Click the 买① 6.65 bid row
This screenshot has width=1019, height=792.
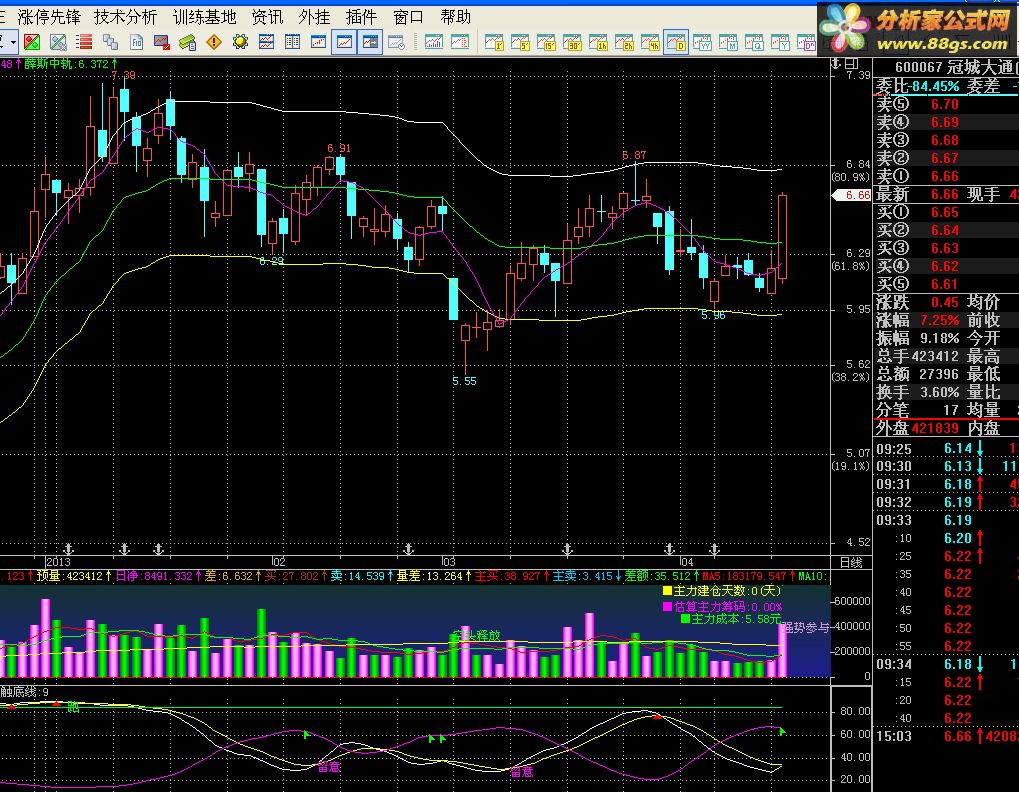946,212
